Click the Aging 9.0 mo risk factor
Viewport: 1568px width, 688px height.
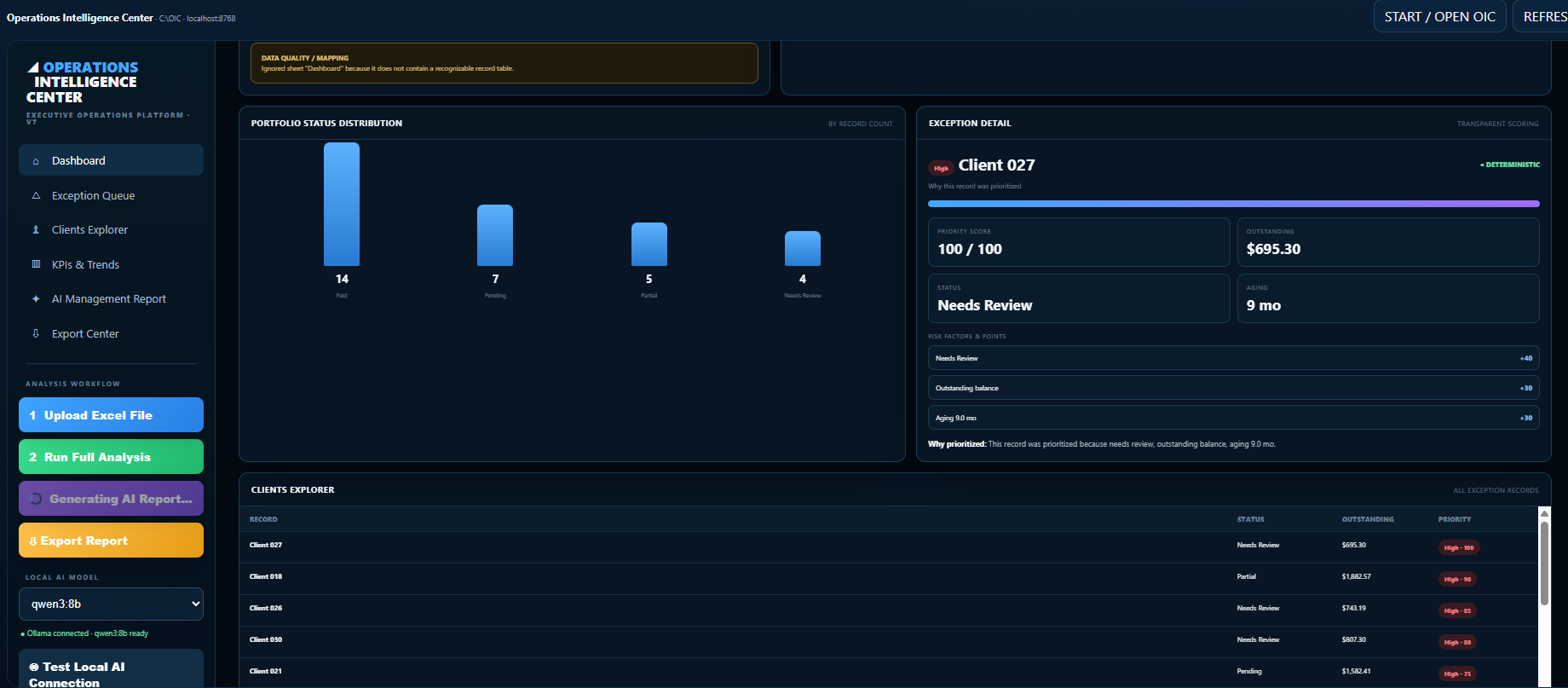click(1234, 418)
